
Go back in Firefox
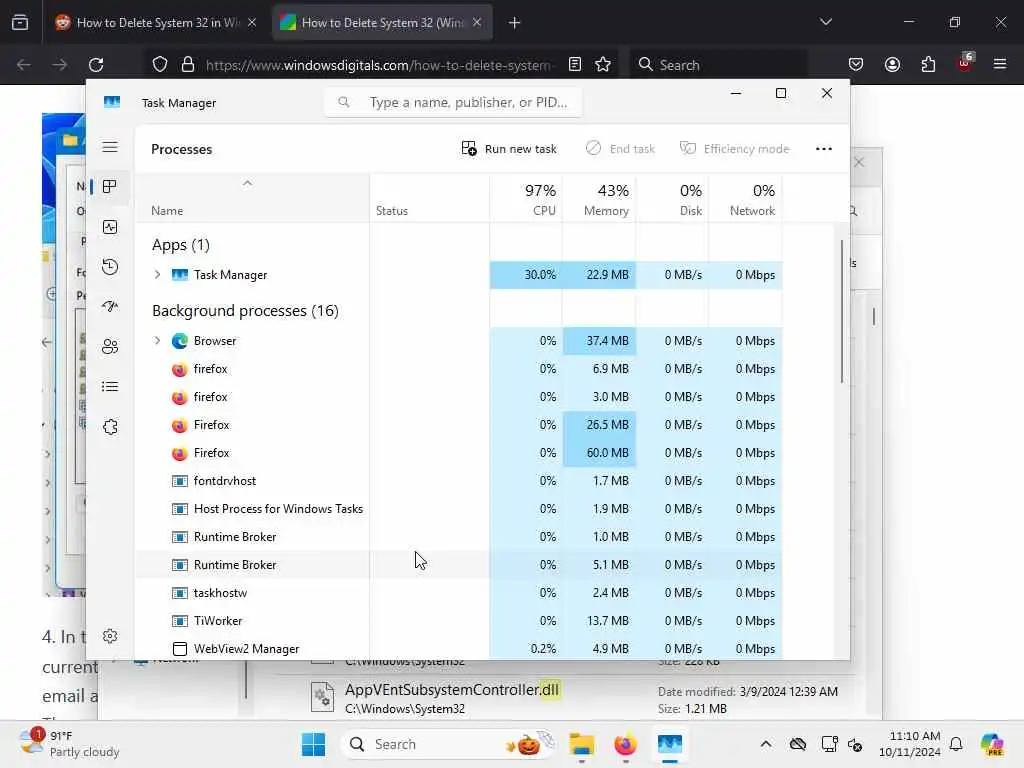[x=24, y=65]
